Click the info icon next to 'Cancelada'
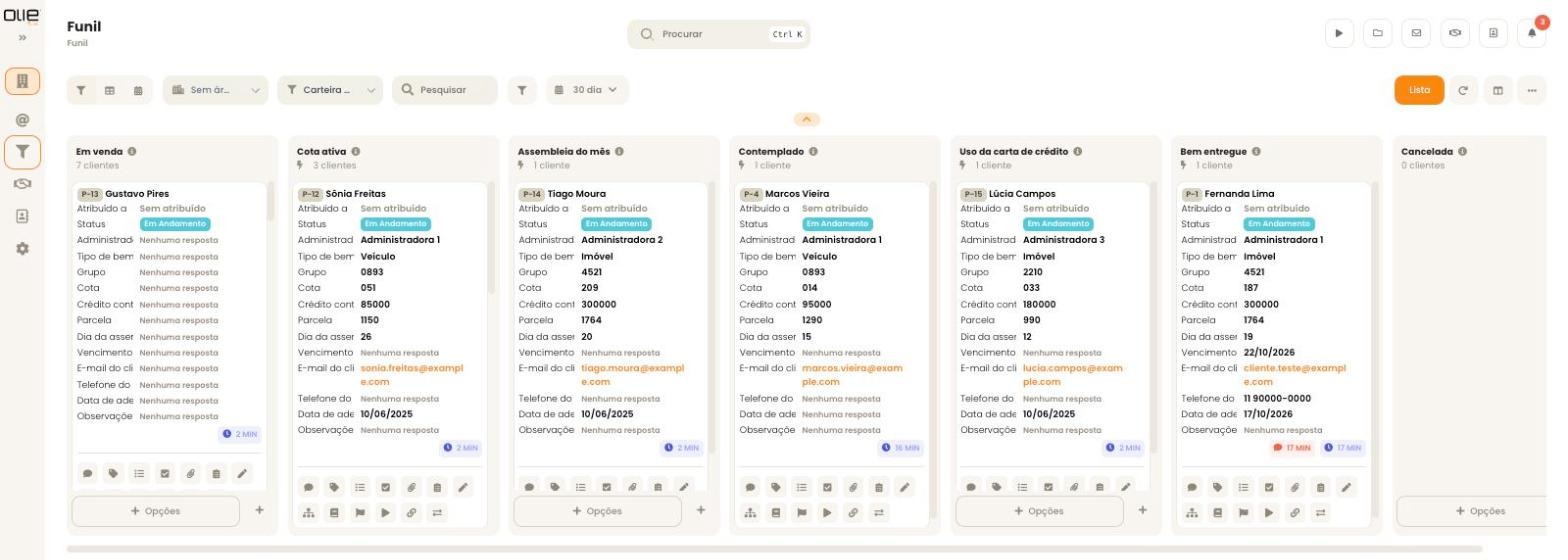 (1462, 152)
